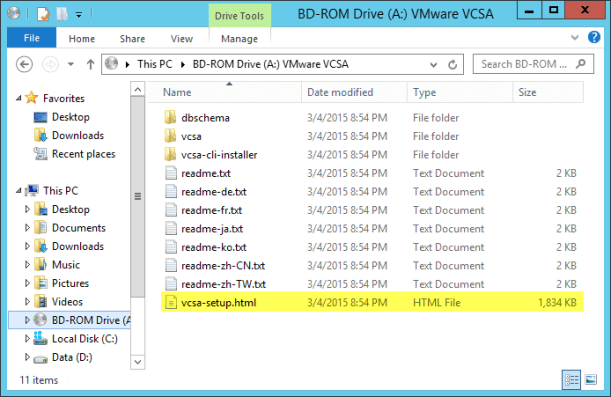Screen dimensions: 611x397
Task: Select This PC in address breadcrumb
Action: coord(155,64)
